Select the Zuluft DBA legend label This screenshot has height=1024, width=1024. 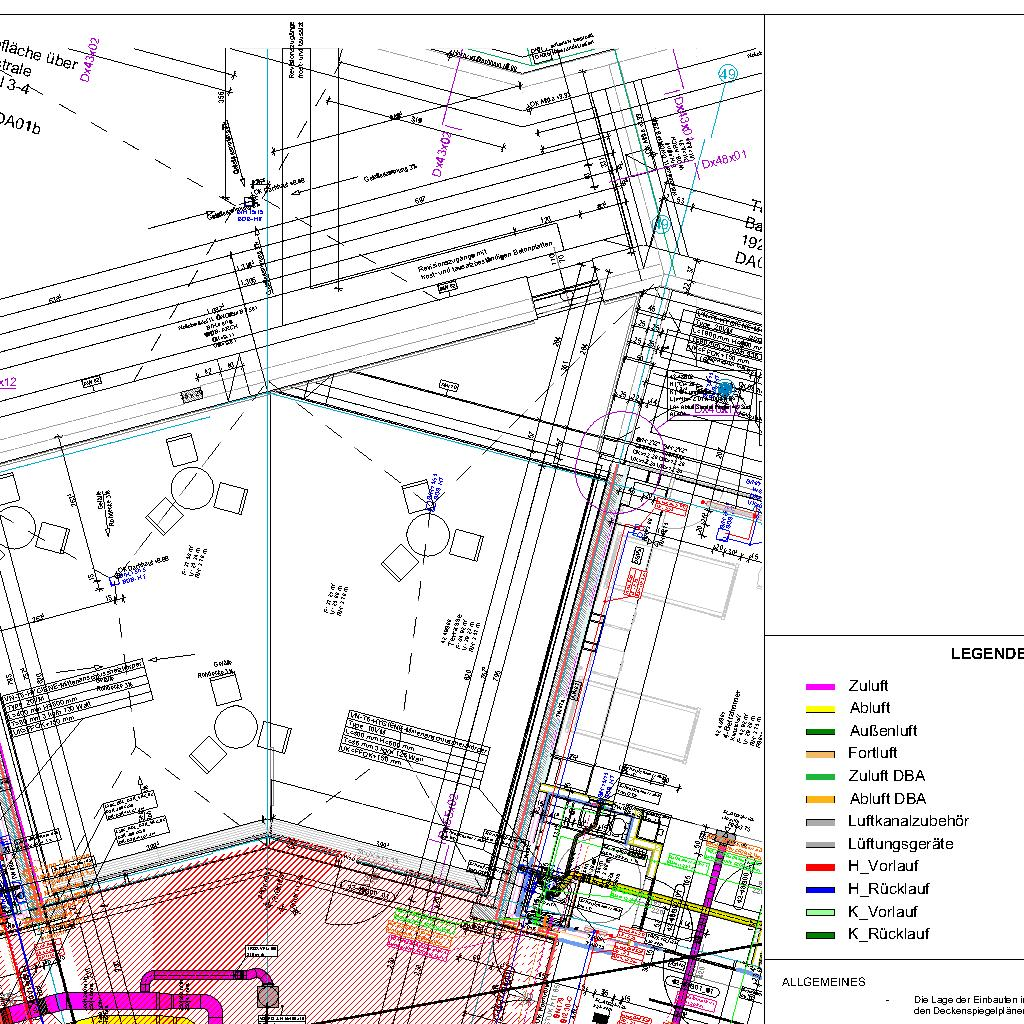click(886, 776)
